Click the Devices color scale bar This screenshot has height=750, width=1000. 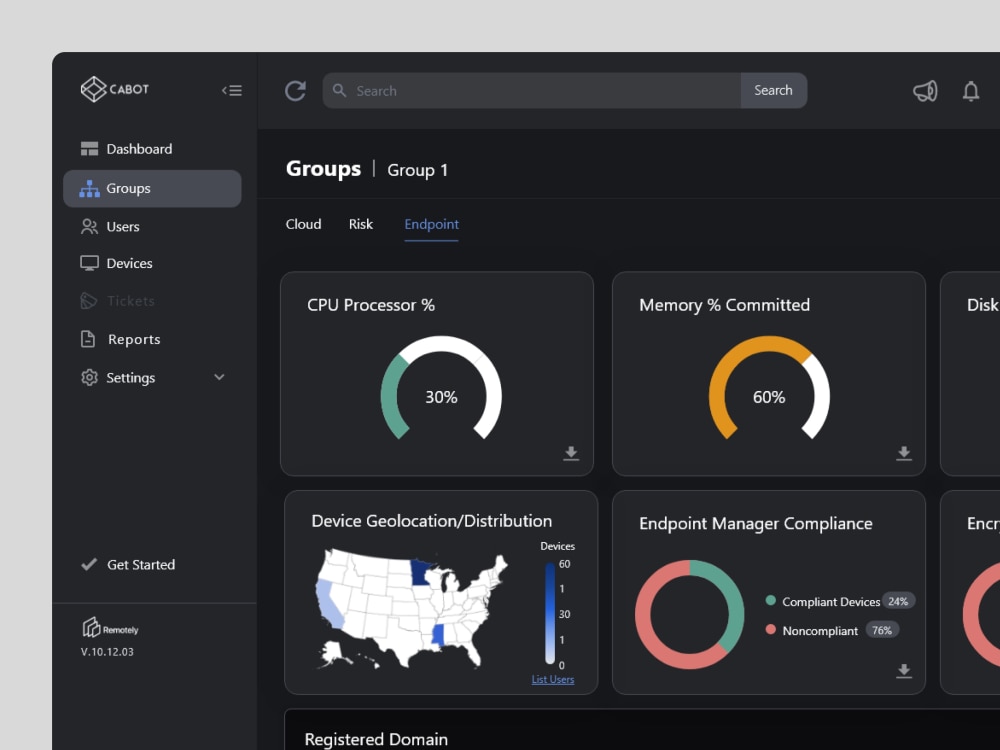click(x=550, y=614)
